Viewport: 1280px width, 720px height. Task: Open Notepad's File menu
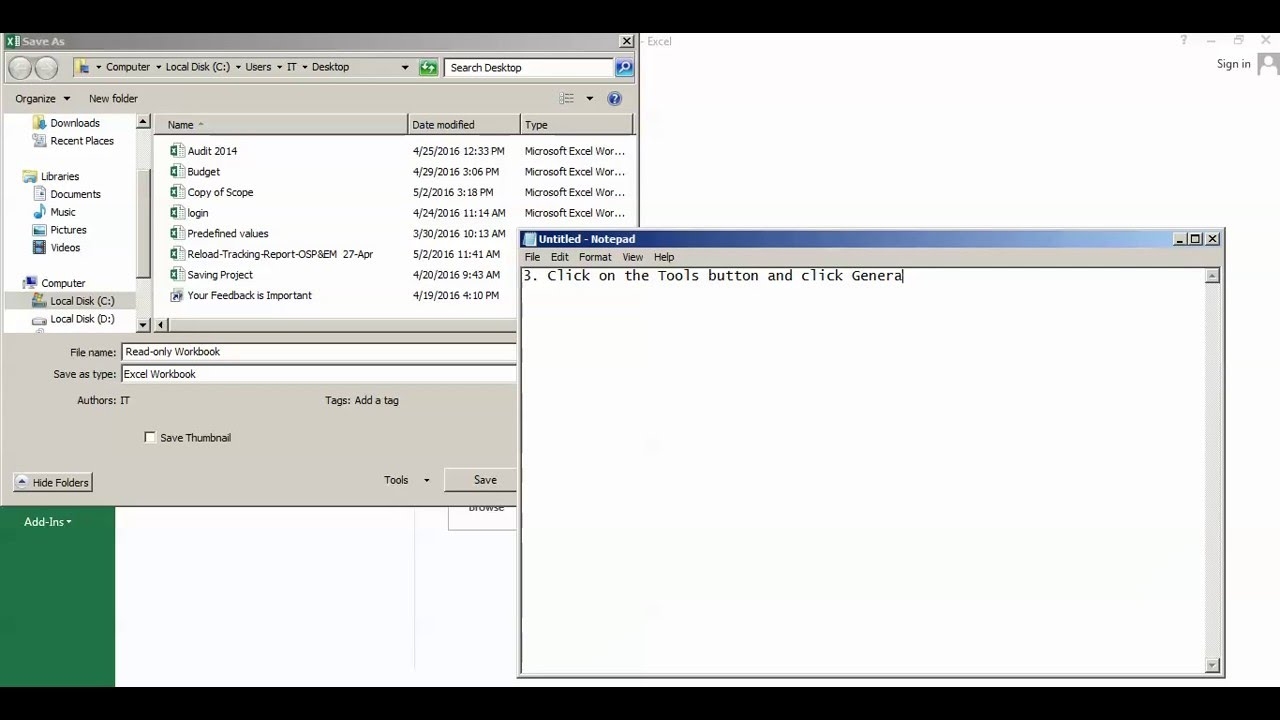(532, 257)
